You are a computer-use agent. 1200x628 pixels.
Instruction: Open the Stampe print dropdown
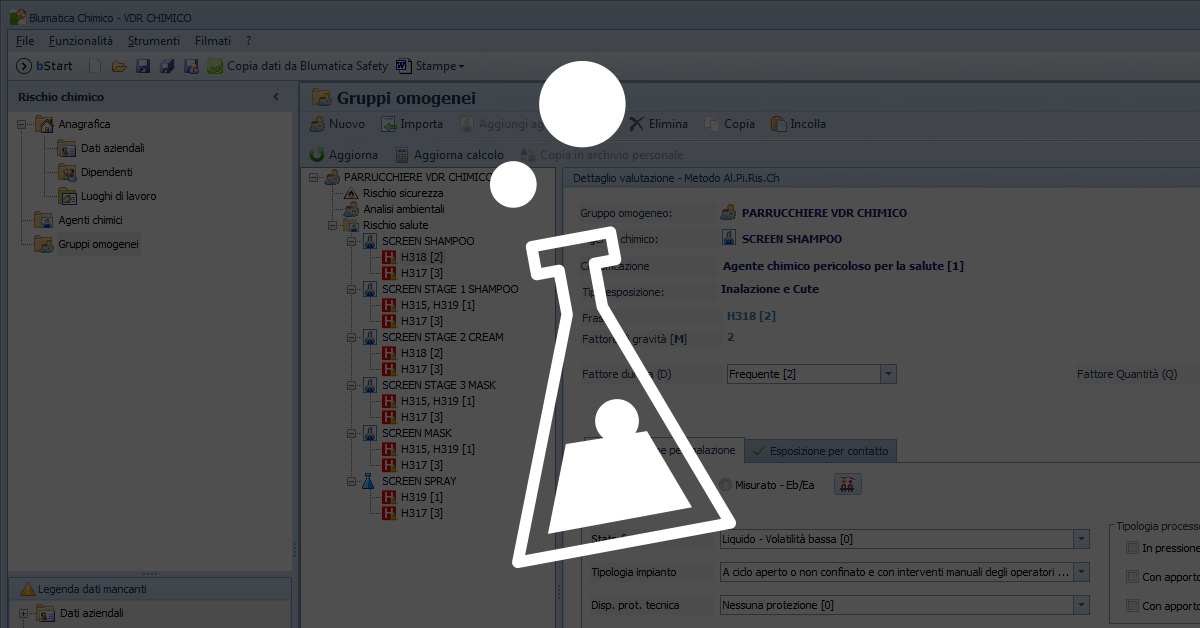[x=431, y=66]
